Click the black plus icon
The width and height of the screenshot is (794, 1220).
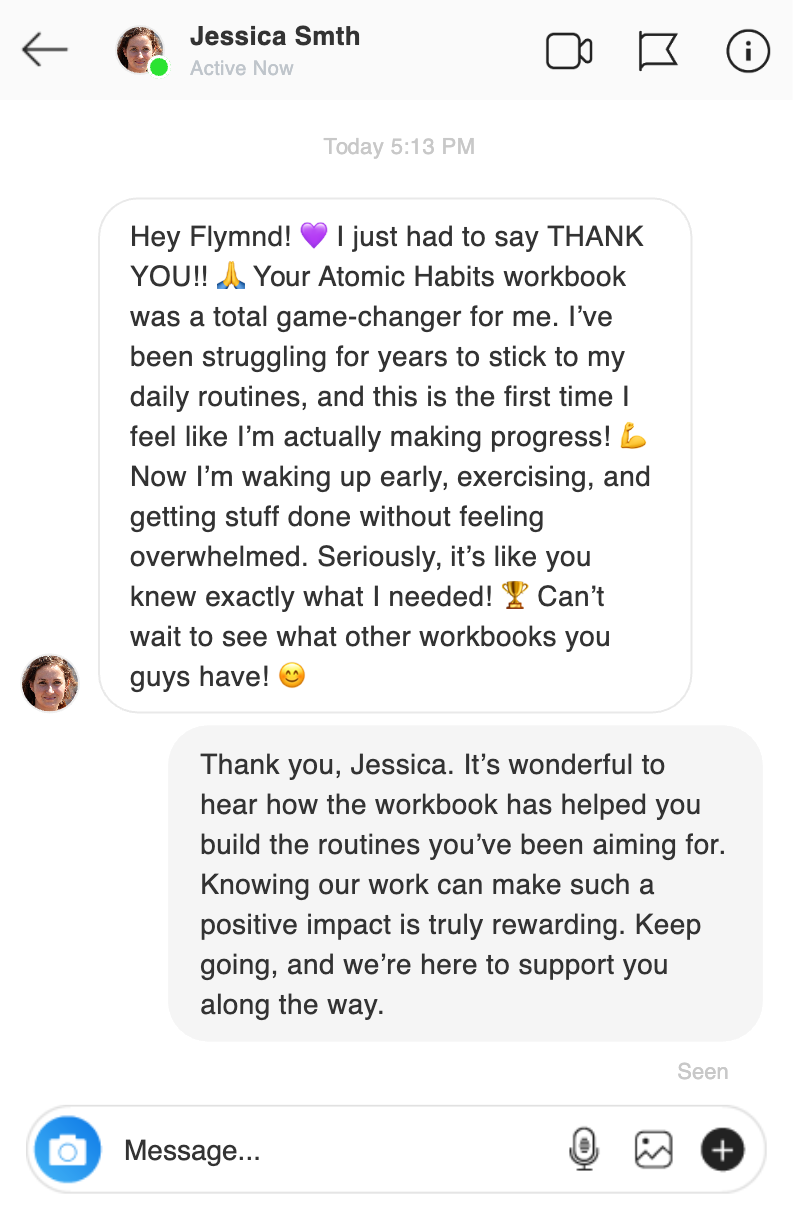(x=722, y=1150)
